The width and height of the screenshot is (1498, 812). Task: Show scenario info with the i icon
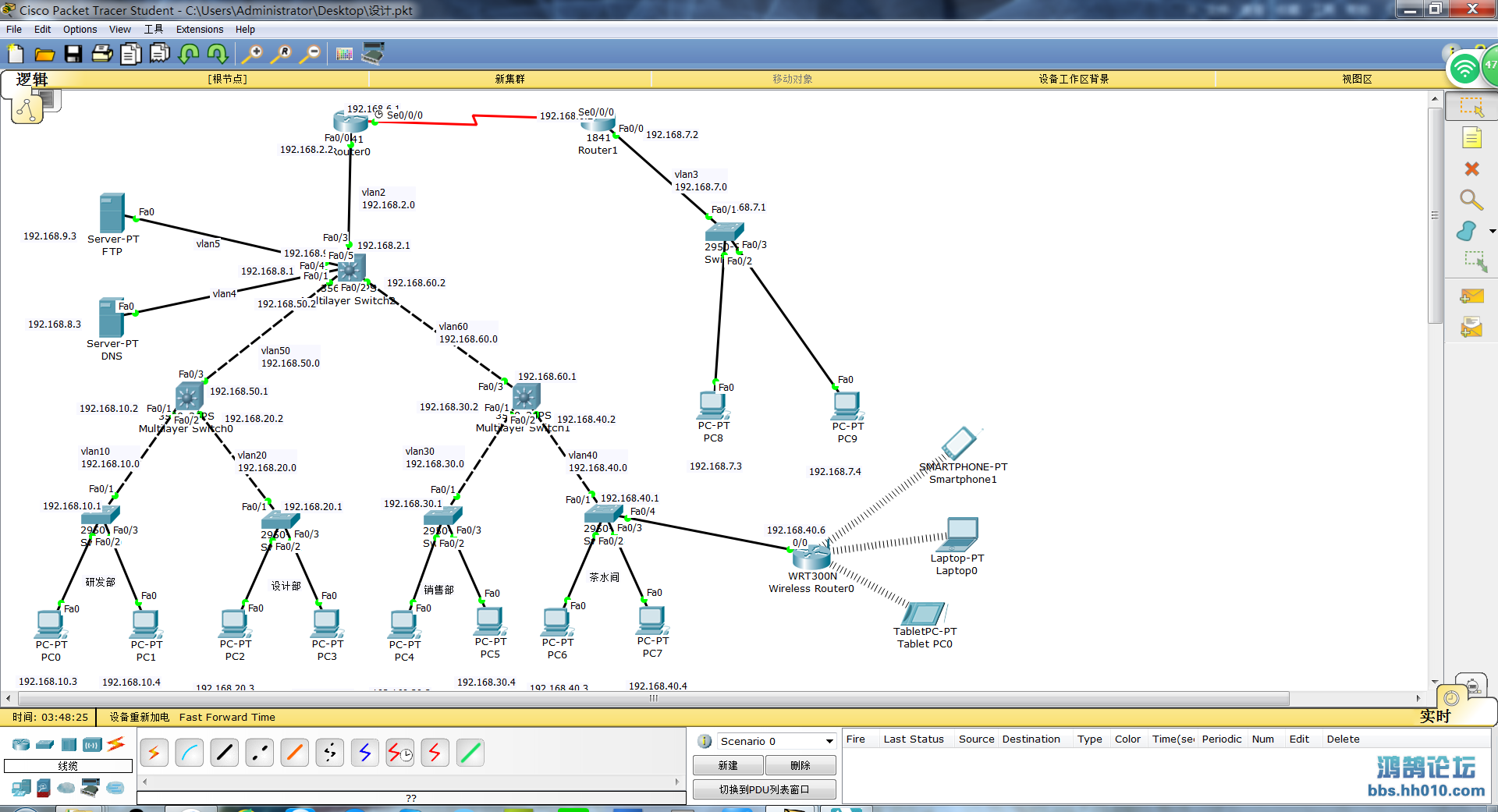(x=705, y=741)
